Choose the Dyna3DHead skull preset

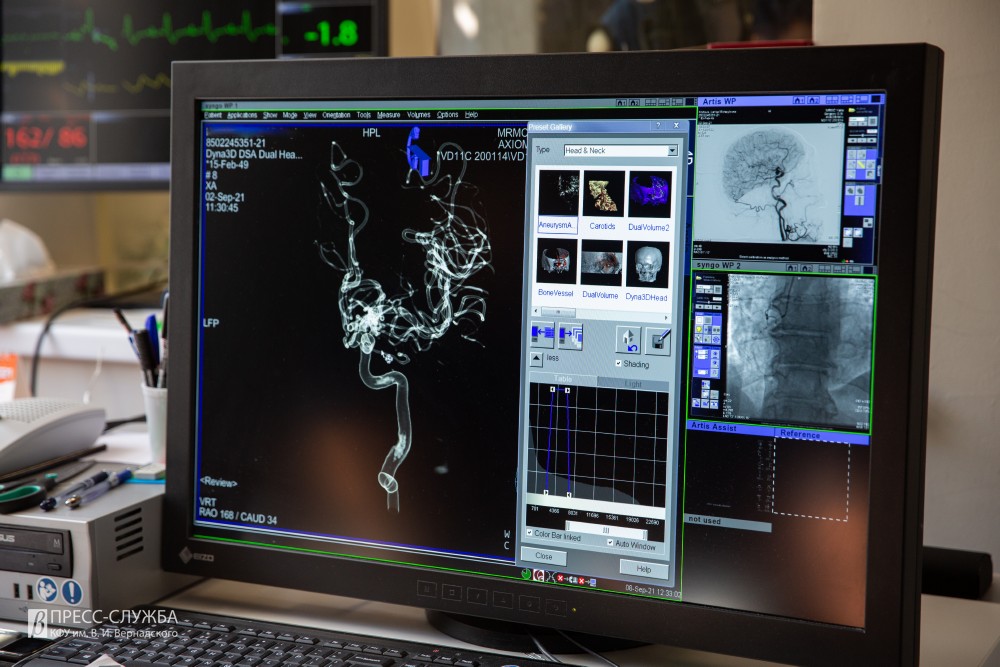[648, 265]
